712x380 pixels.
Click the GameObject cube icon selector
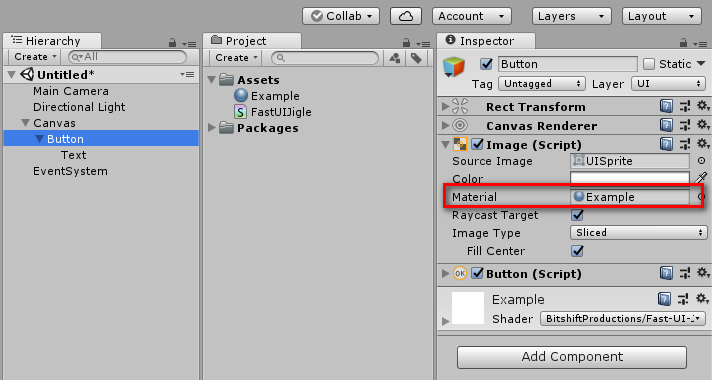tap(454, 67)
